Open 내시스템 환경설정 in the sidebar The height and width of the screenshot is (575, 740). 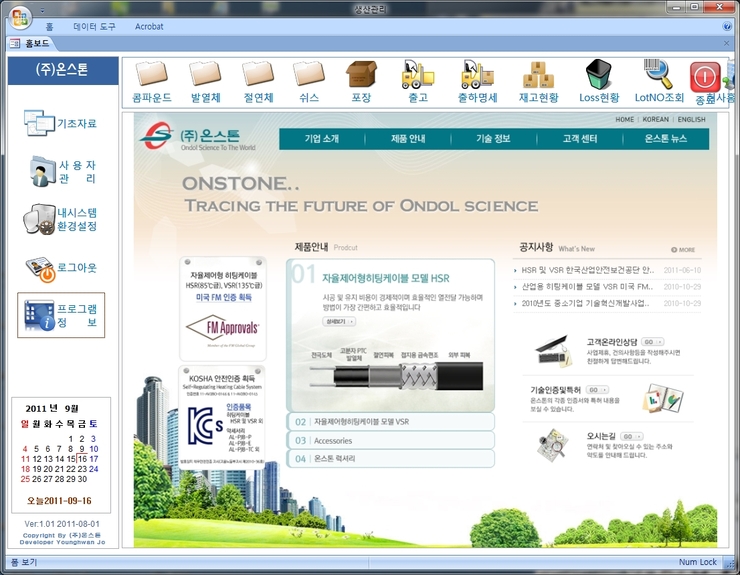click(60, 220)
